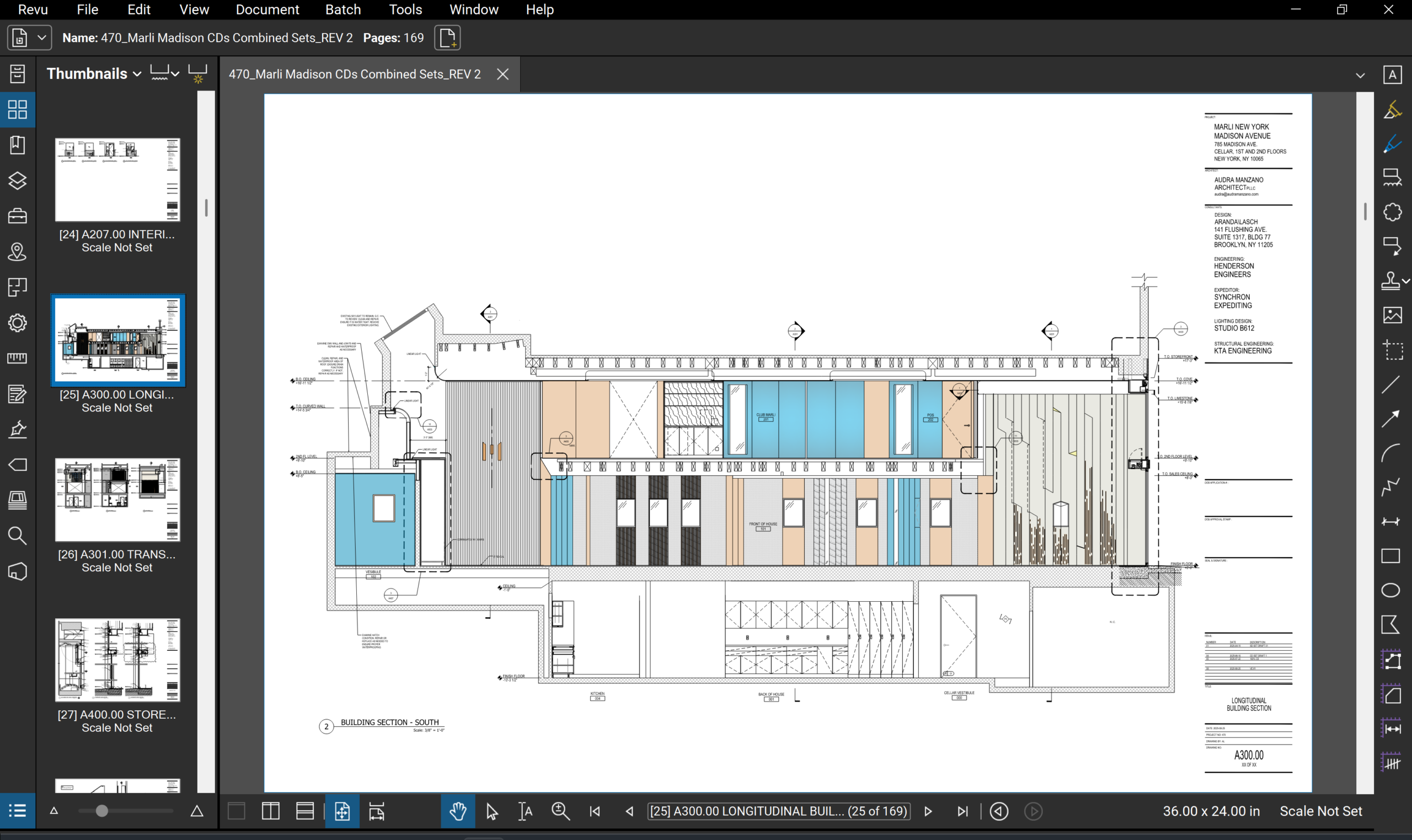Select the Text Box tool

(1392, 74)
